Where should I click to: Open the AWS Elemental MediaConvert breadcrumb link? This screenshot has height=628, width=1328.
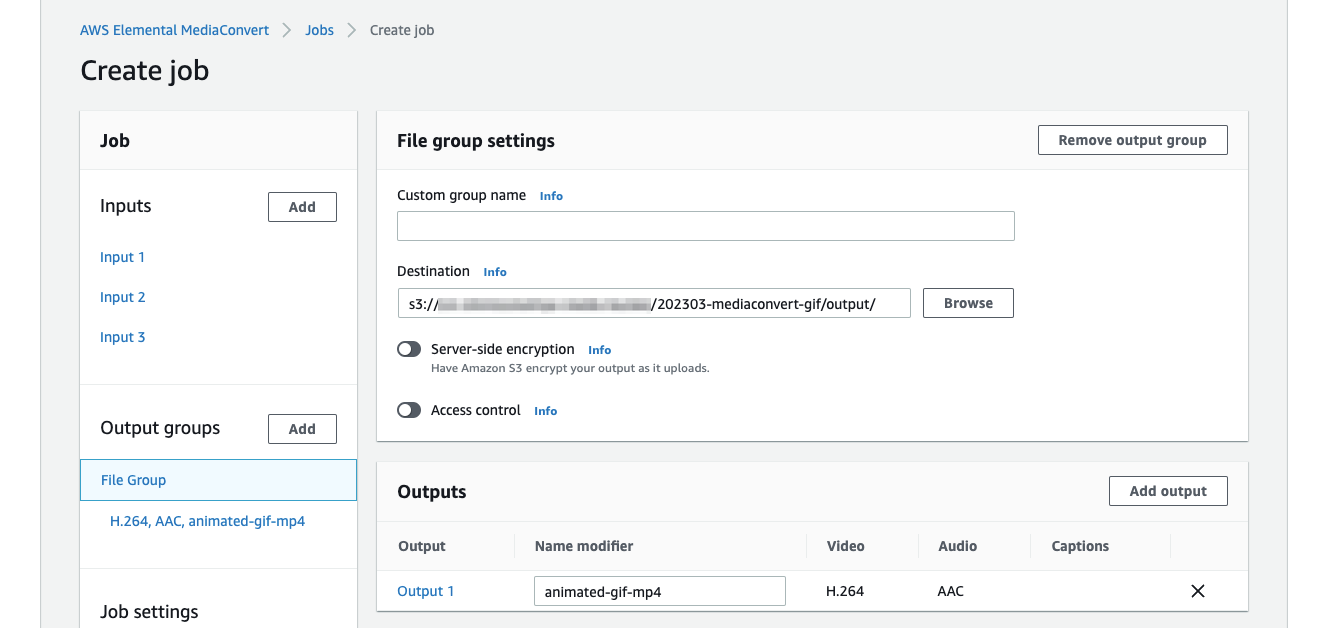[x=174, y=30]
